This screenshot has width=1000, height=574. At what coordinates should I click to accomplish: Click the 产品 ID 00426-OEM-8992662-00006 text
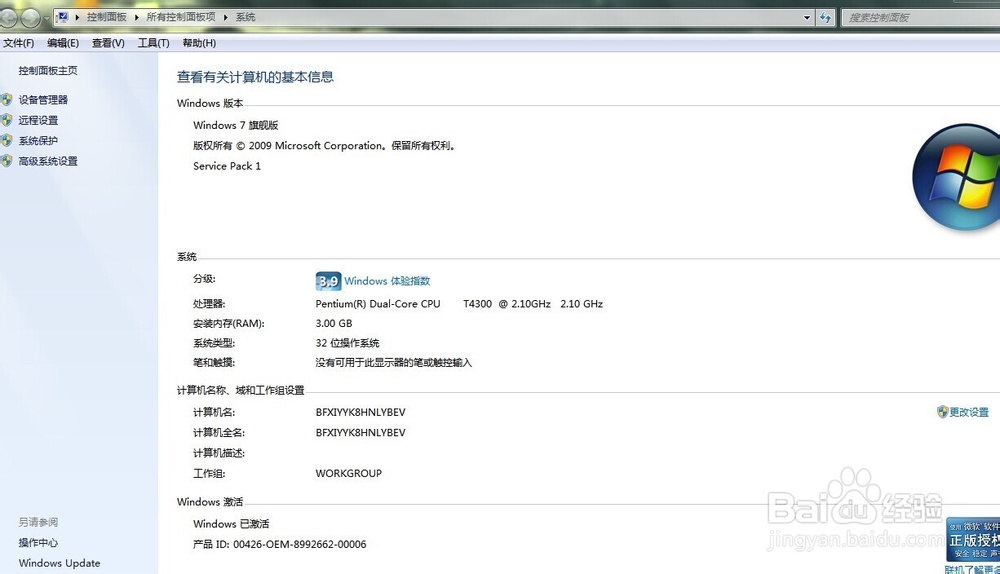click(x=280, y=544)
